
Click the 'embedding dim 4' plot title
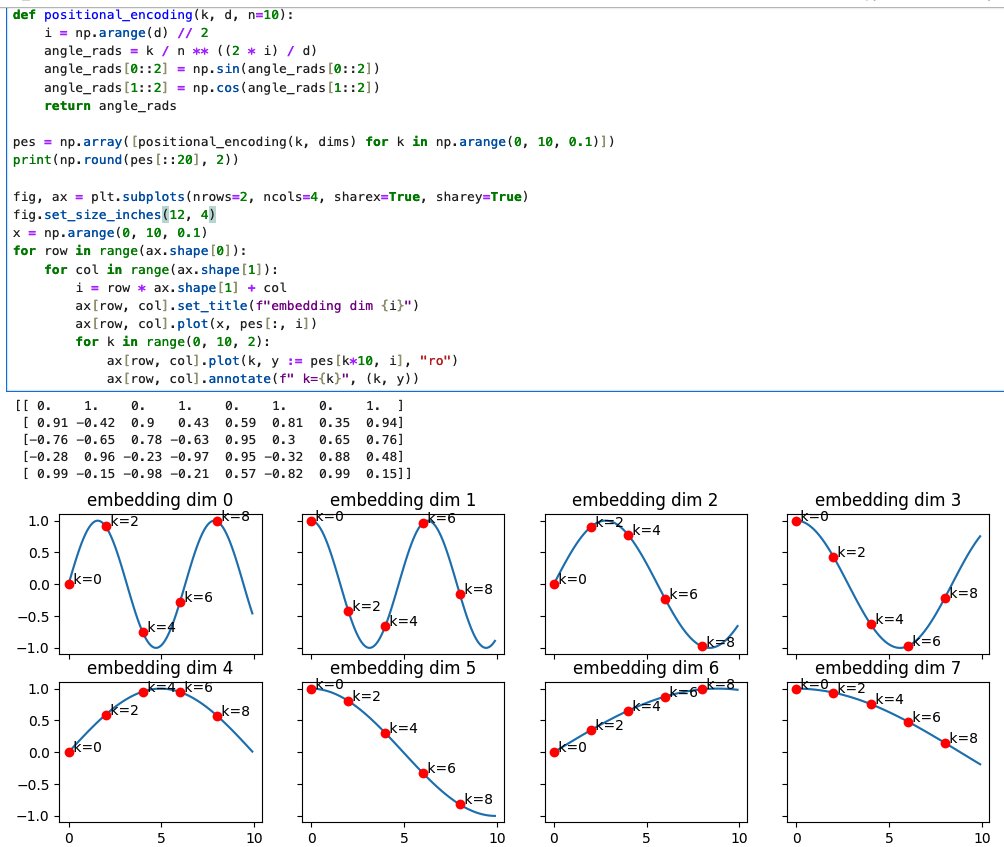[x=160, y=668]
